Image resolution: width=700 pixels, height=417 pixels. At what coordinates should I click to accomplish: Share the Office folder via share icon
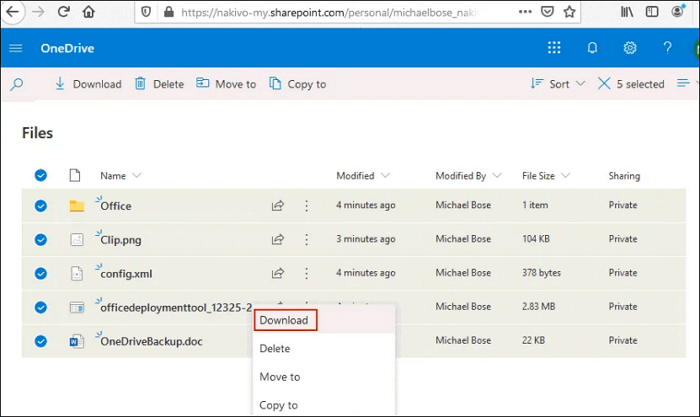pos(278,206)
